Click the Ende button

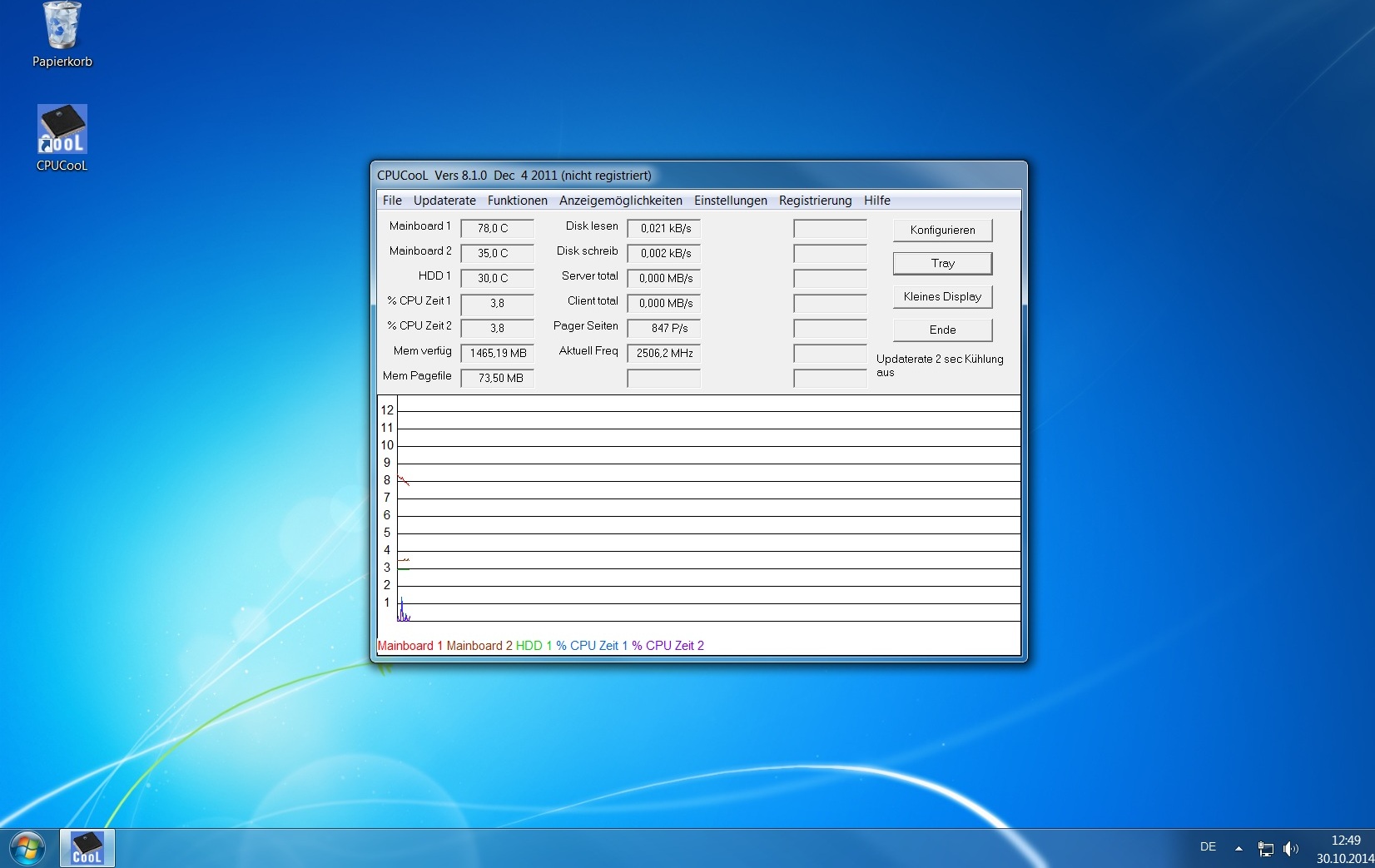pyautogui.click(x=942, y=330)
